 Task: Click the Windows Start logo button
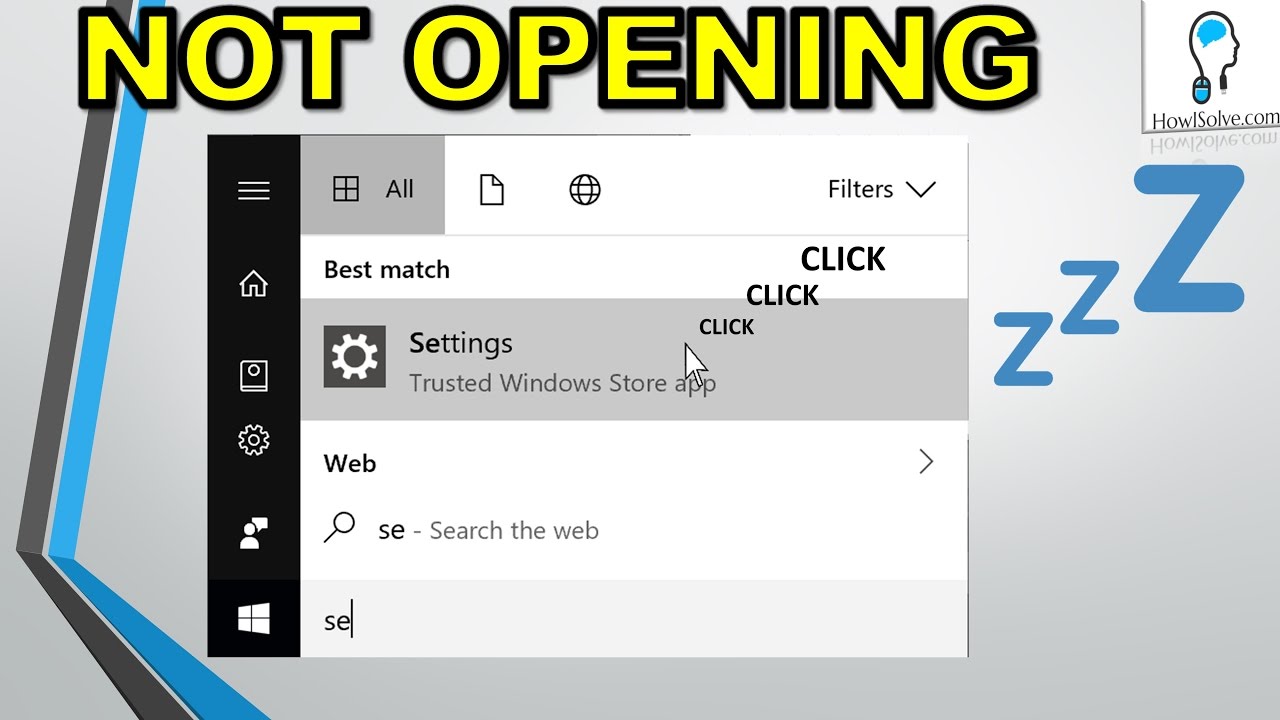pos(254,620)
